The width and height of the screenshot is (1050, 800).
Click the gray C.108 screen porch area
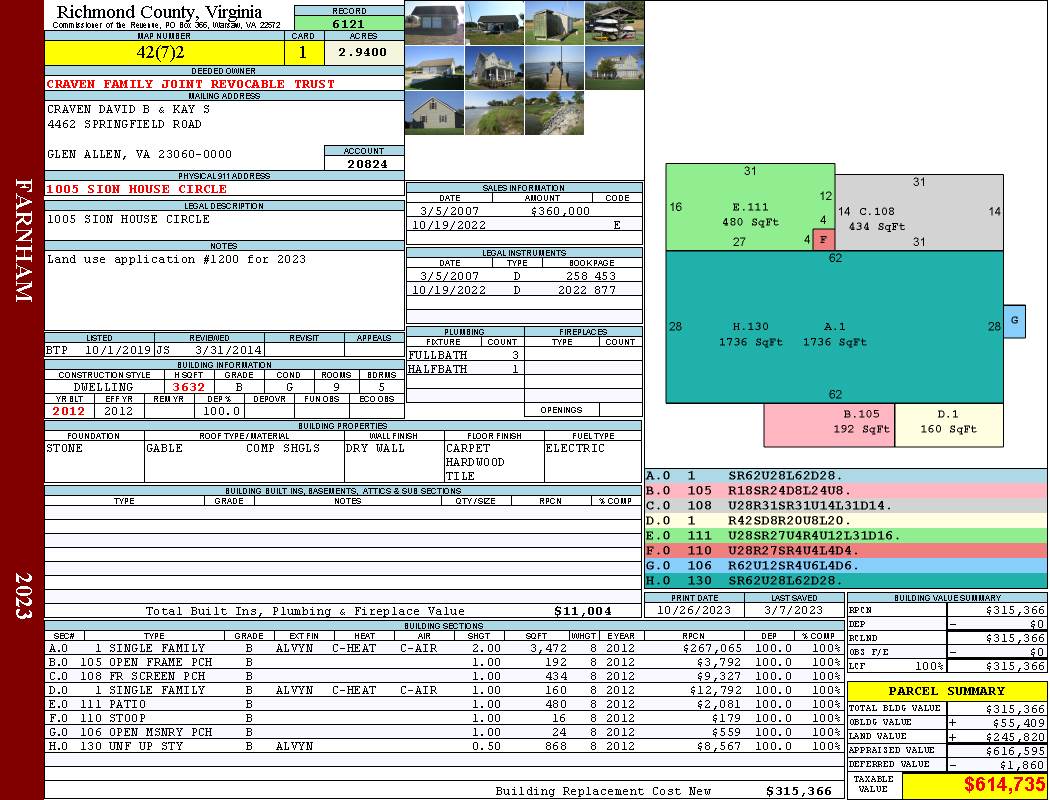click(919, 212)
